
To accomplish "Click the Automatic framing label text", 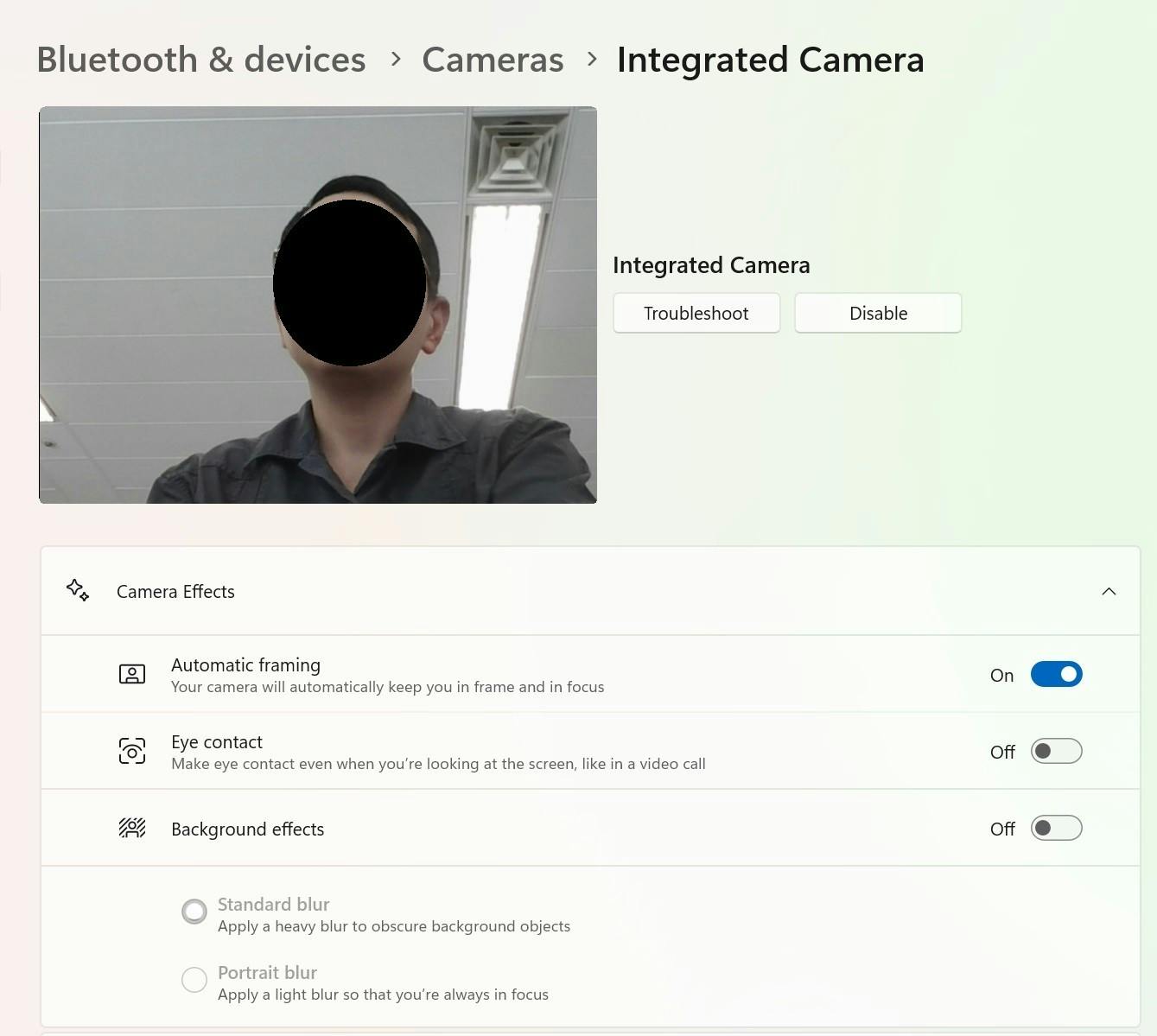I will (245, 664).
